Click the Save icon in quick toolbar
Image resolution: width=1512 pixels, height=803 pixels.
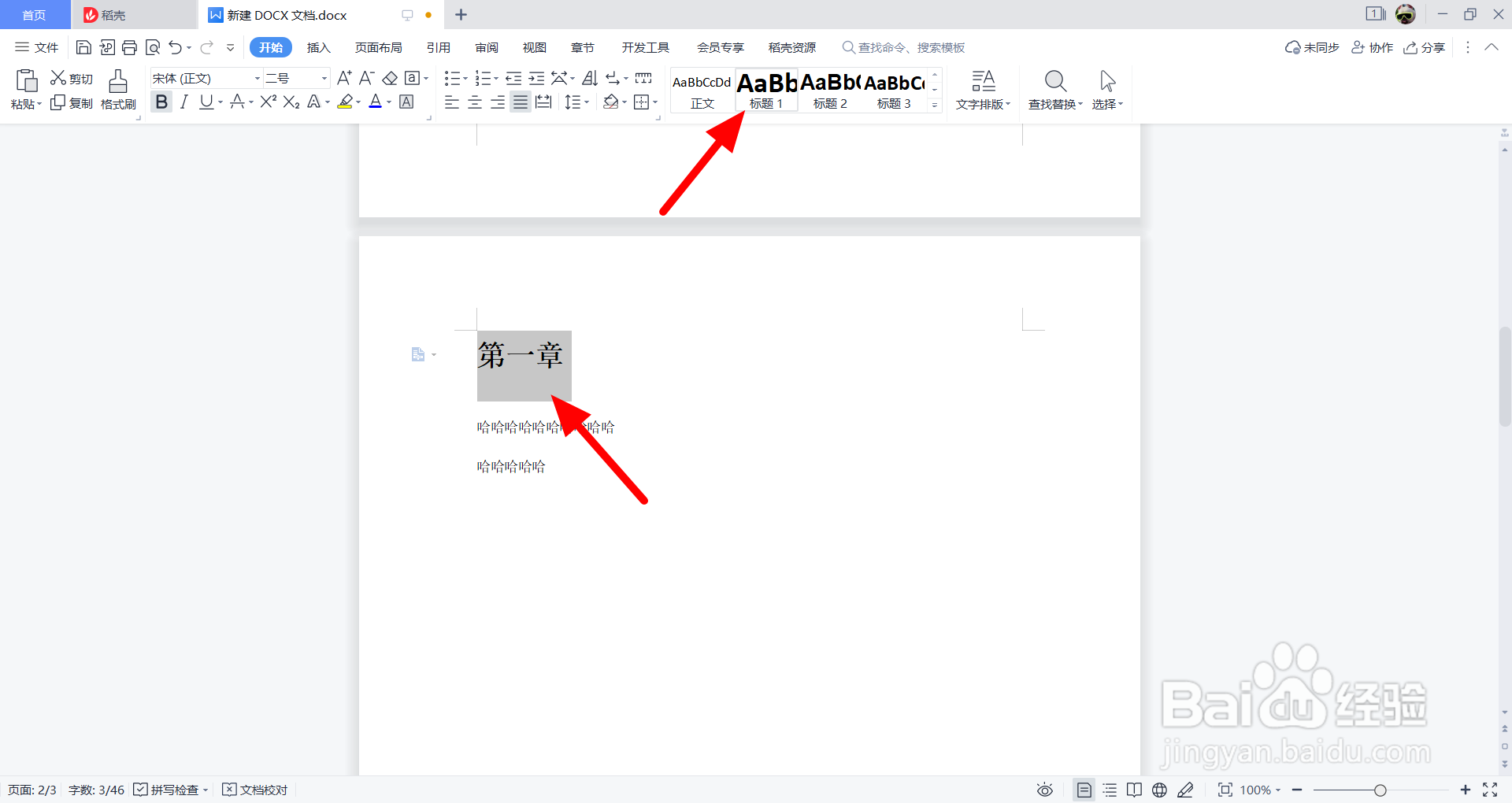pyautogui.click(x=83, y=47)
